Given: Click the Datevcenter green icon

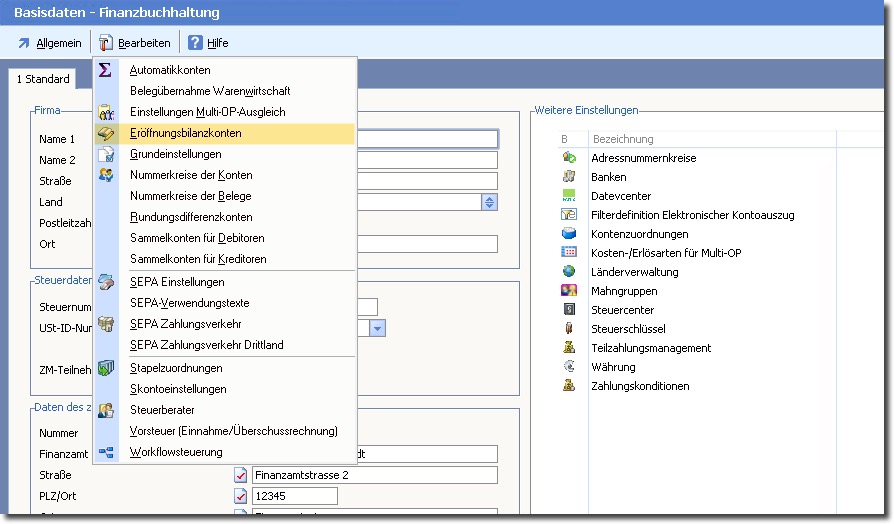Looking at the screenshot, I should coord(569,196).
